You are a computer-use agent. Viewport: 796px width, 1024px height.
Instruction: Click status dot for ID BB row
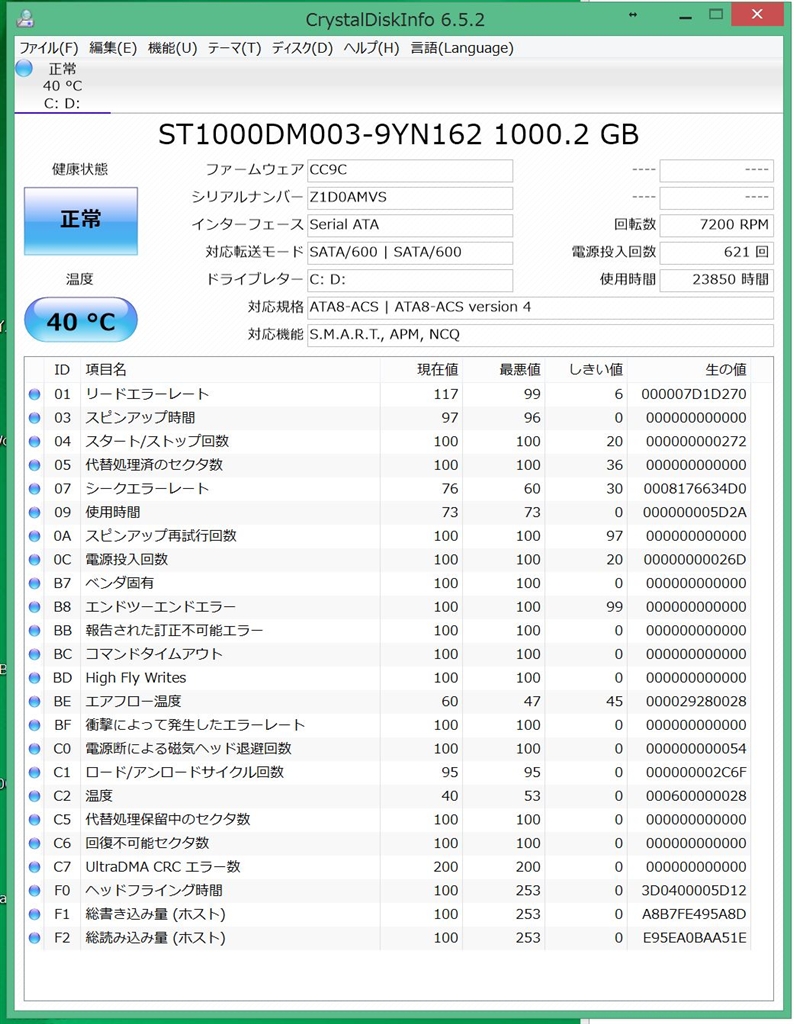click(35, 631)
